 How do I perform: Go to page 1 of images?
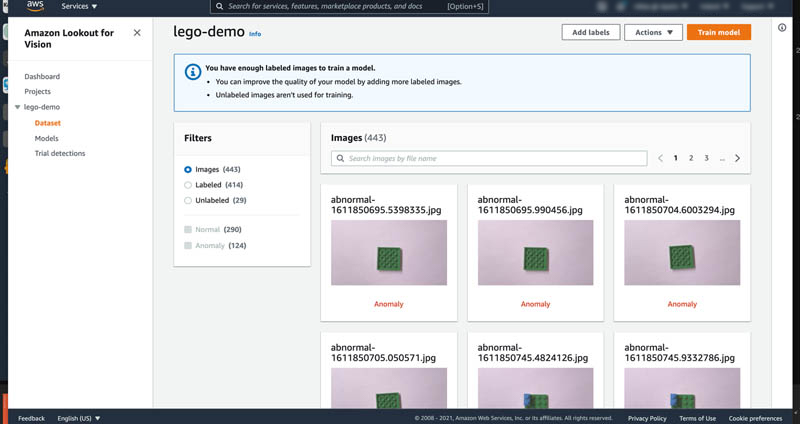click(676, 159)
